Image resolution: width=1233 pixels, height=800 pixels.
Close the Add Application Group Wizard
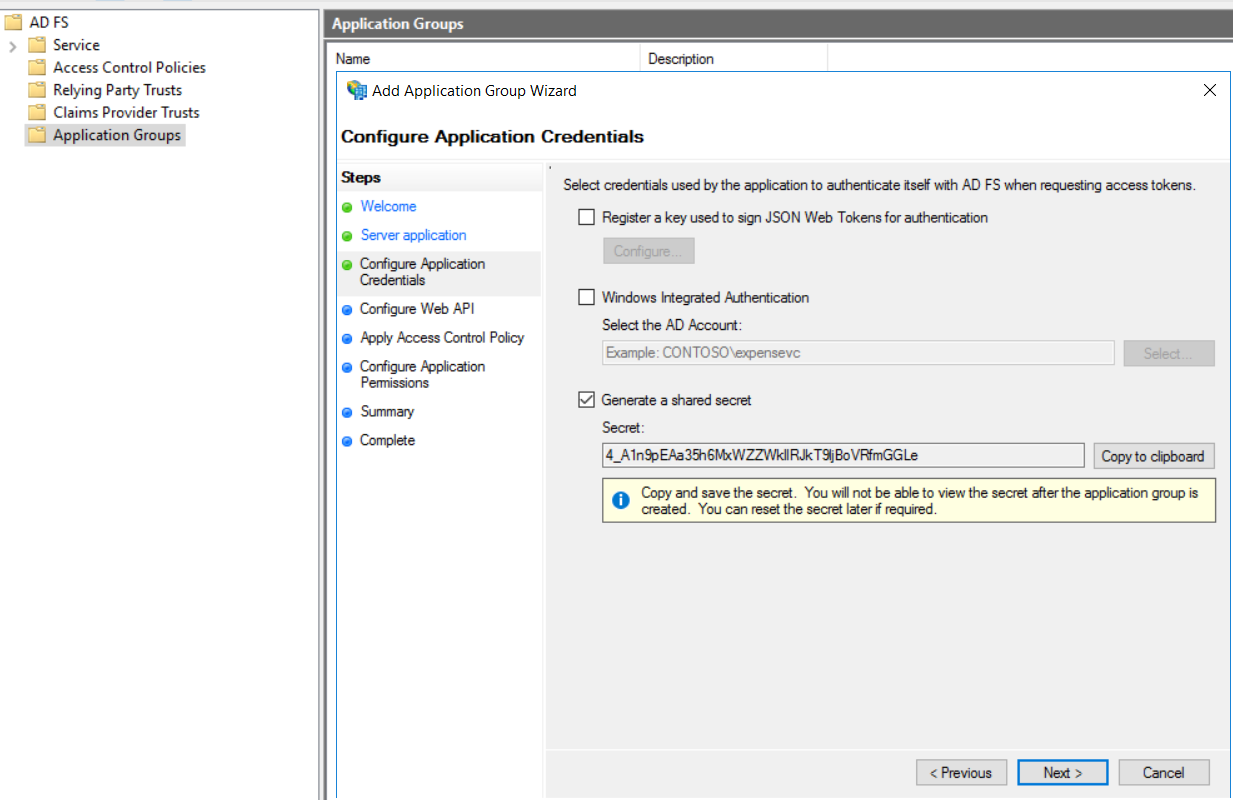(x=1209, y=91)
